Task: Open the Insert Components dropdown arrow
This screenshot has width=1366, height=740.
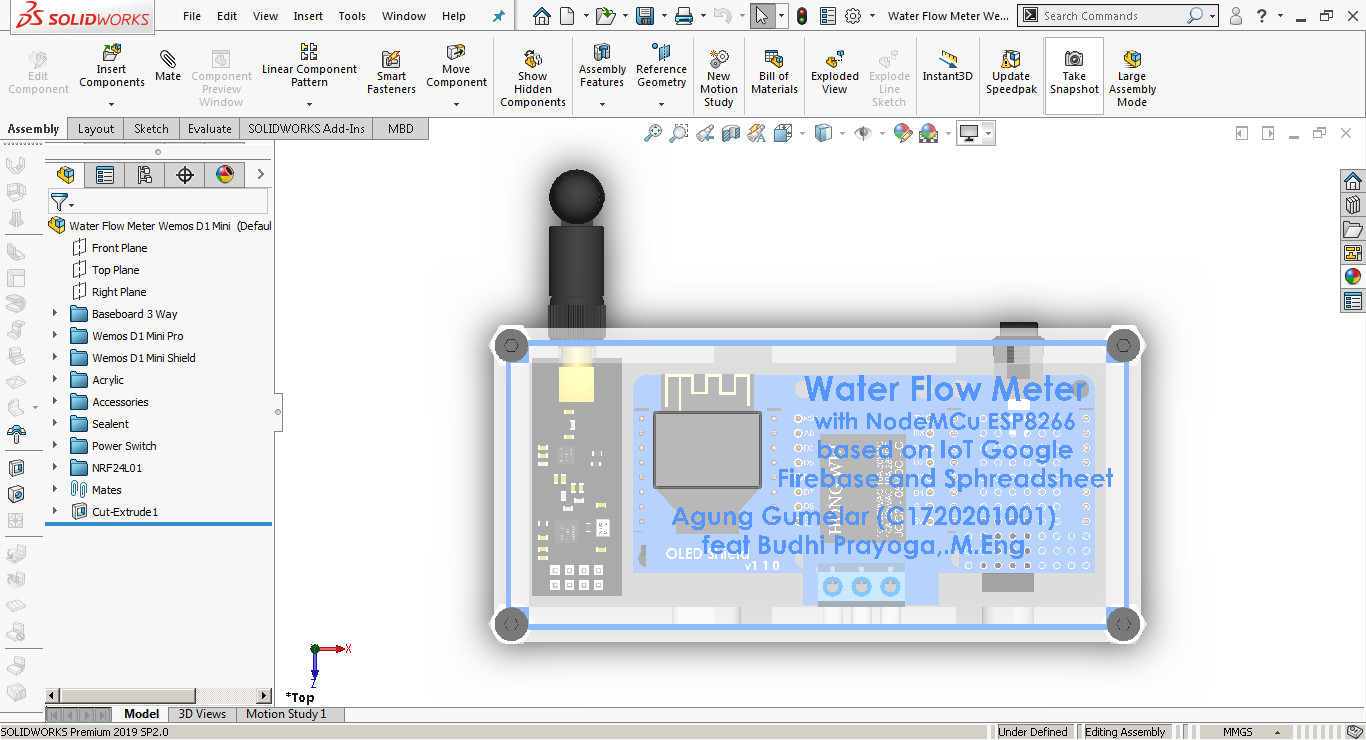Action: point(112,104)
